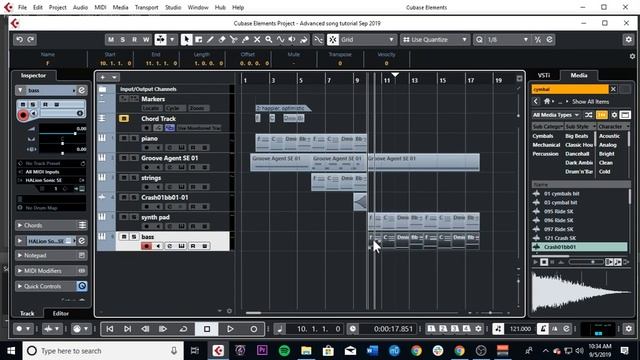The height and width of the screenshot is (360, 640).
Task: Click the tempo value 121.000
Action: 521,329
